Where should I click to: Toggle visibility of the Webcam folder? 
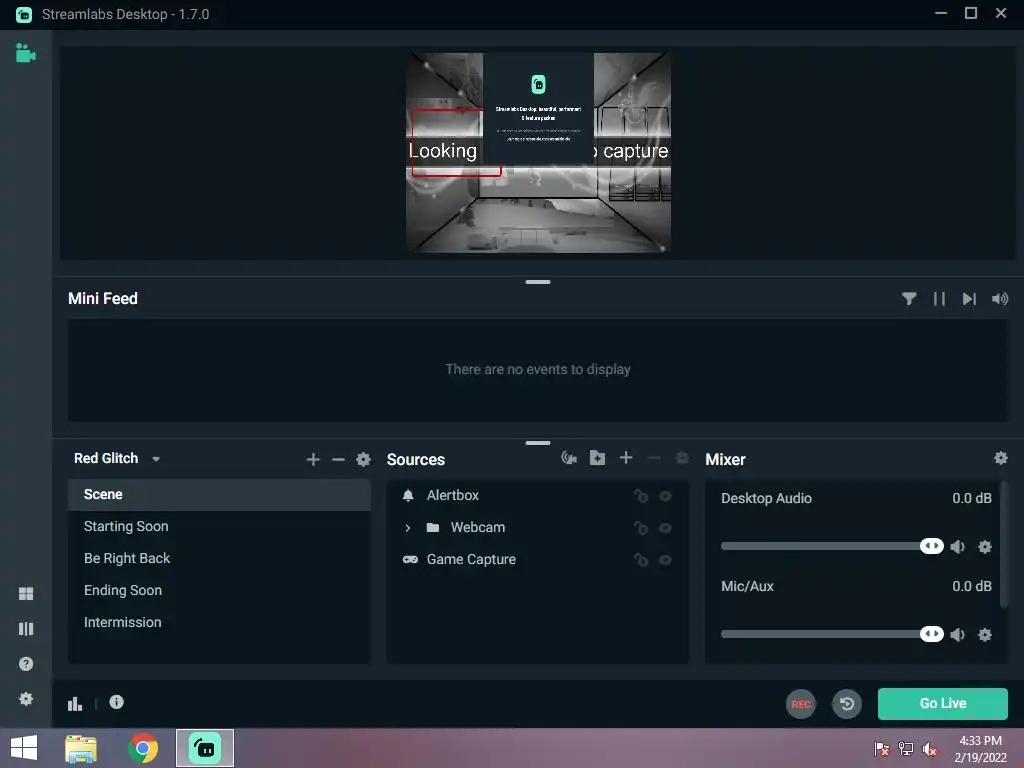click(x=665, y=528)
